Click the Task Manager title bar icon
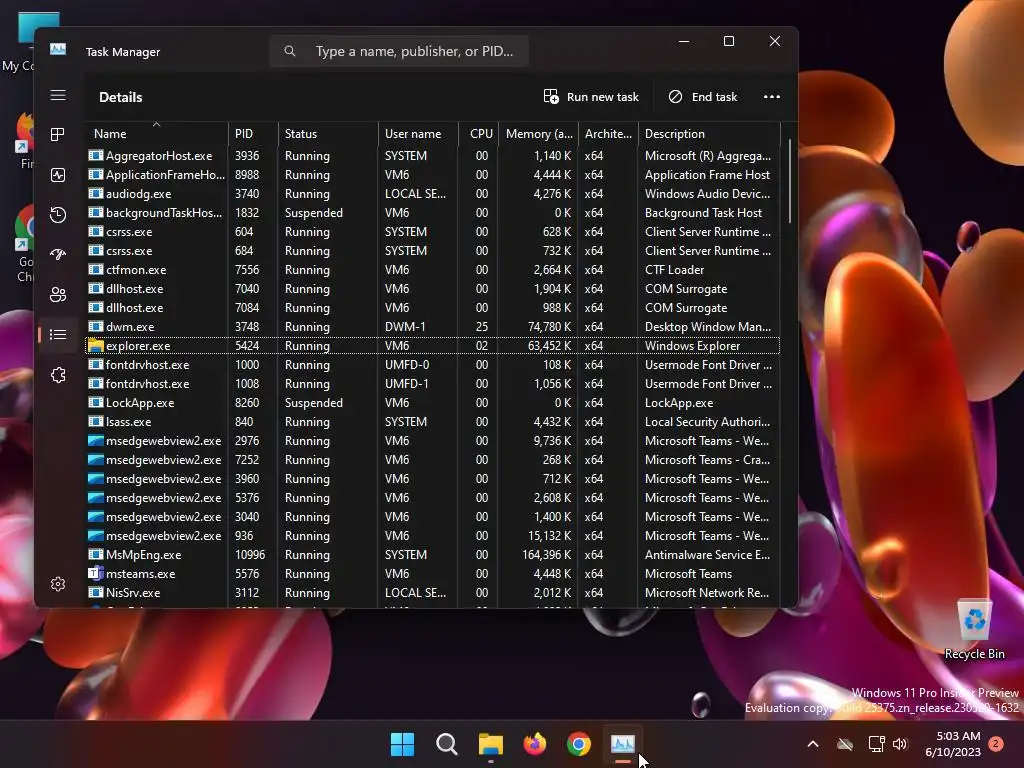The width and height of the screenshot is (1024, 768). click(58, 49)
